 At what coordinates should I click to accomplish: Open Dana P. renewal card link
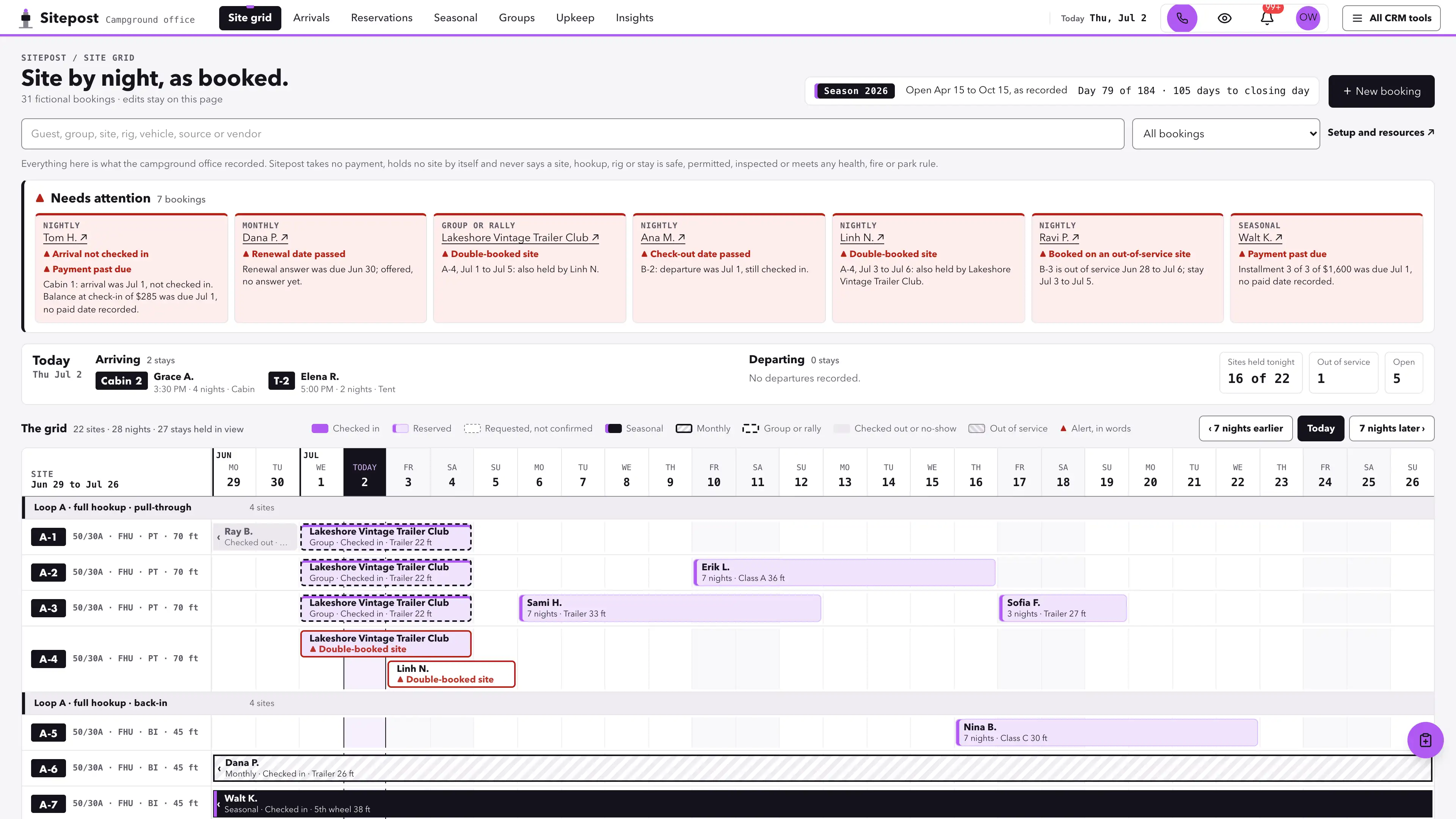click(x=265, y=238)
